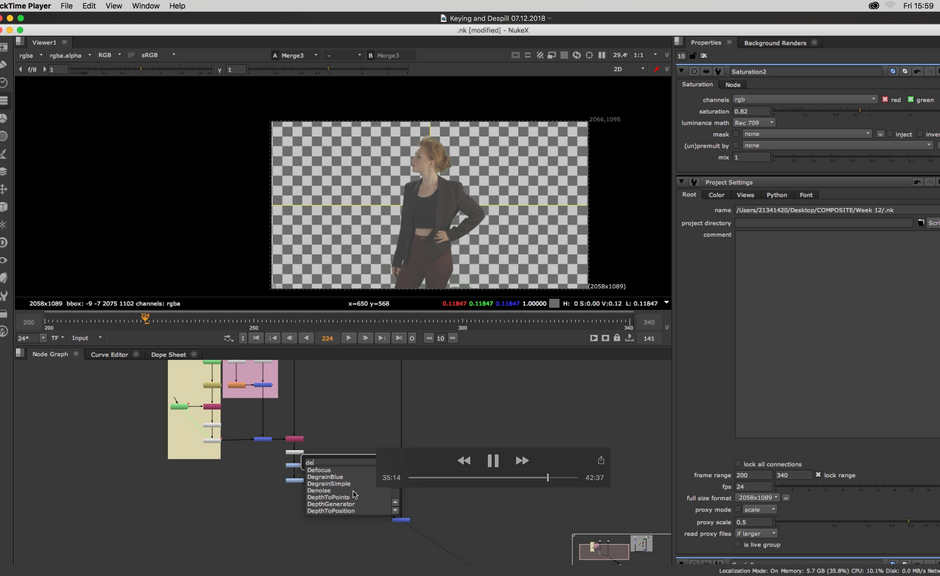Click the play forward button in the timeline
This screenshot has width=940, height=576.
349,338
